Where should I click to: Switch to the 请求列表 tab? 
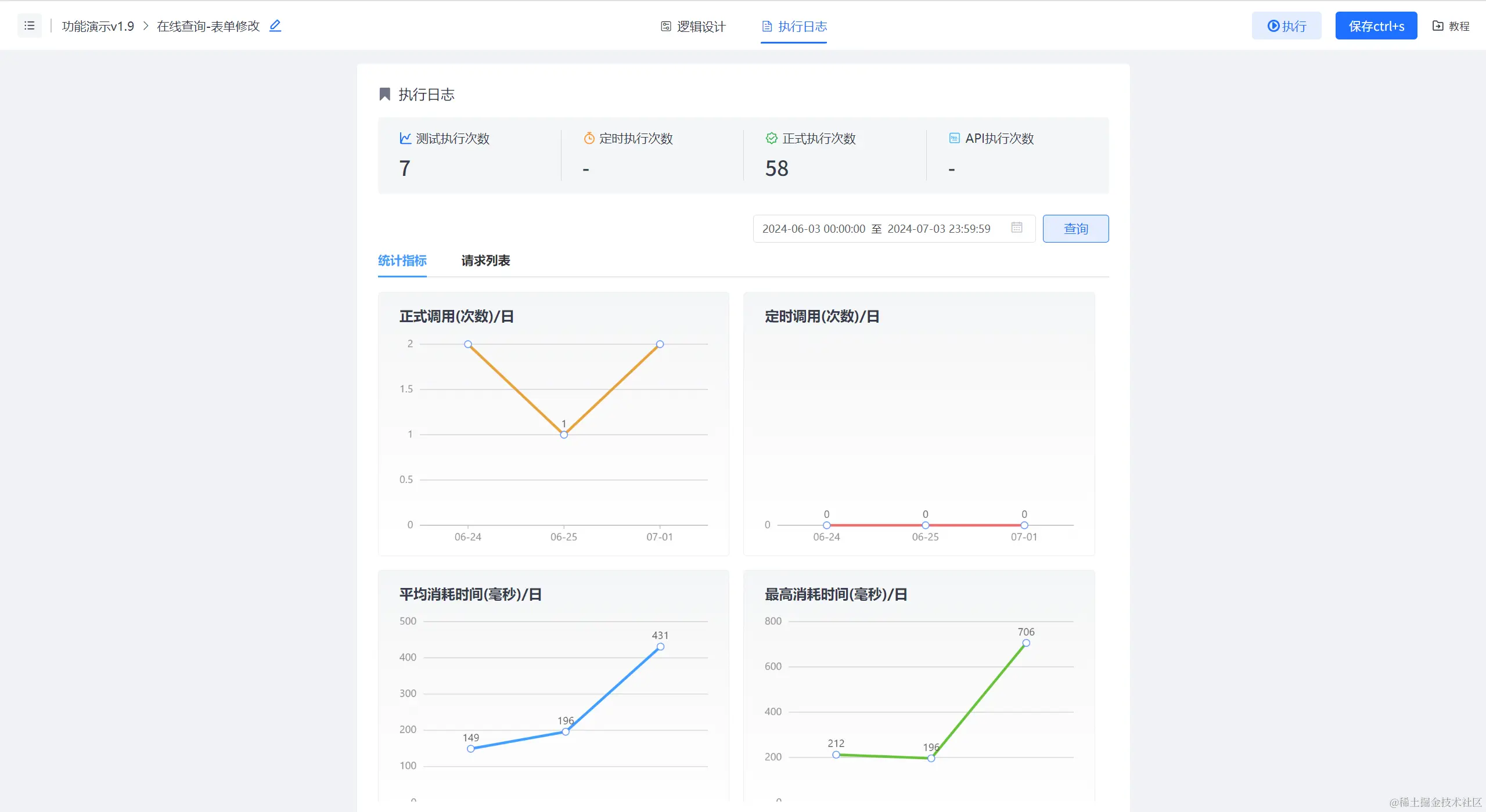[485, 261]
